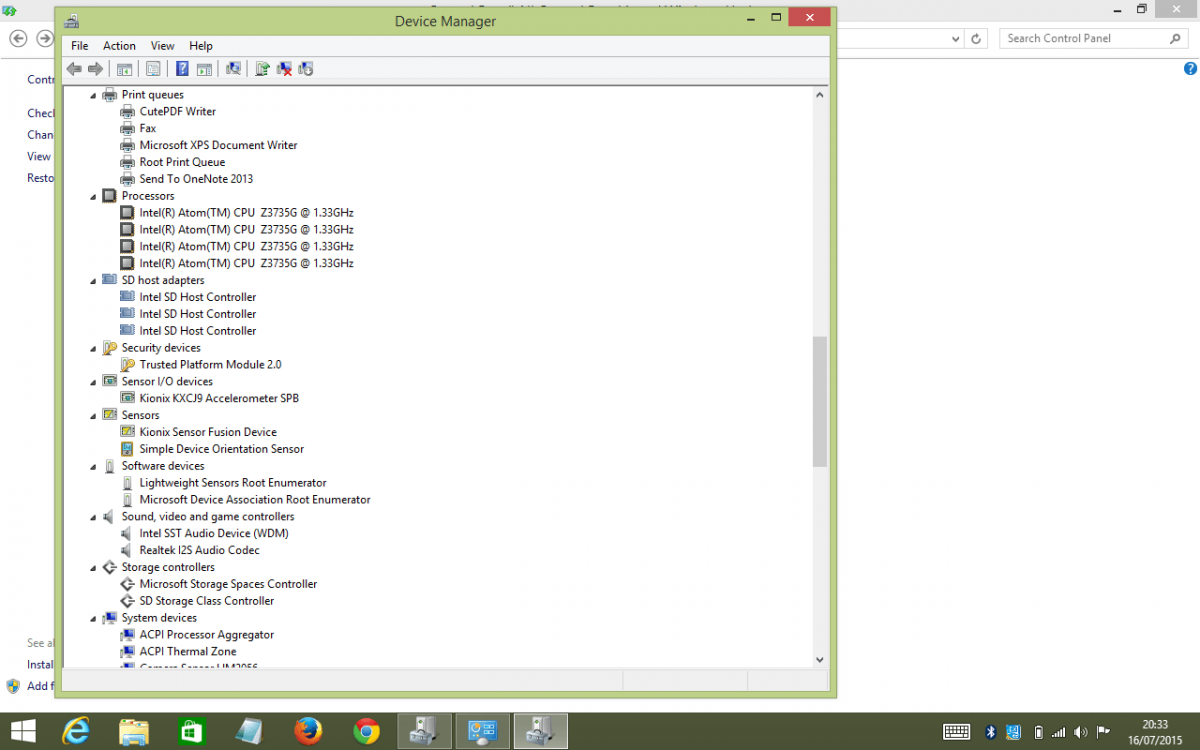Select Trusted Platform Module 2.0
Image resolution: width=1200 pixels, height=750 pixels.
210,365
